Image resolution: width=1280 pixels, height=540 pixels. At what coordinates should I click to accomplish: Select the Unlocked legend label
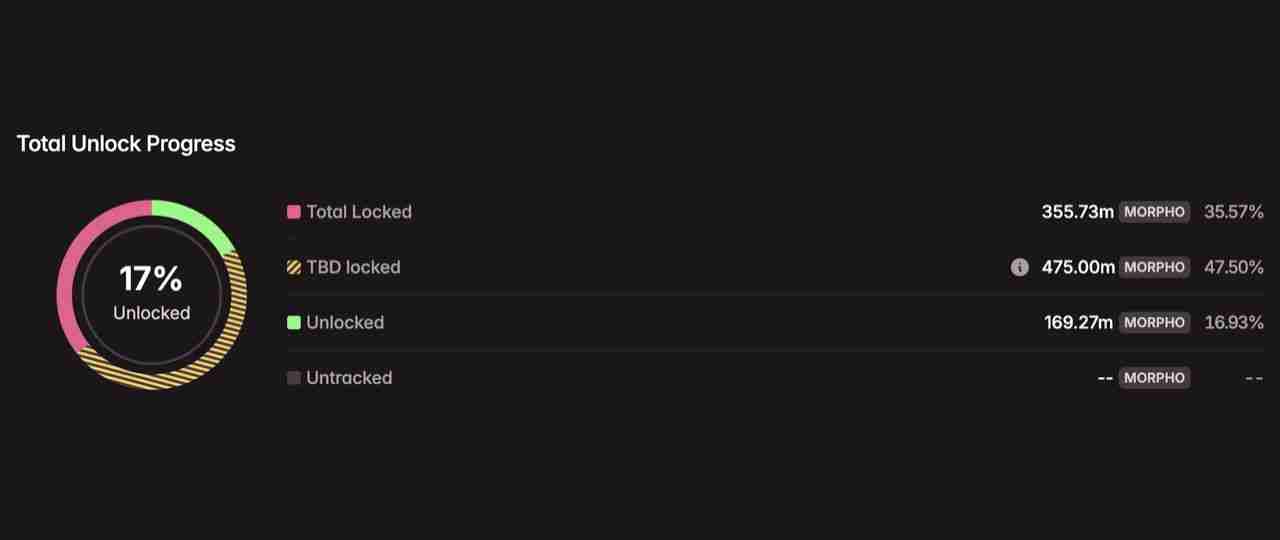[345, 323]
